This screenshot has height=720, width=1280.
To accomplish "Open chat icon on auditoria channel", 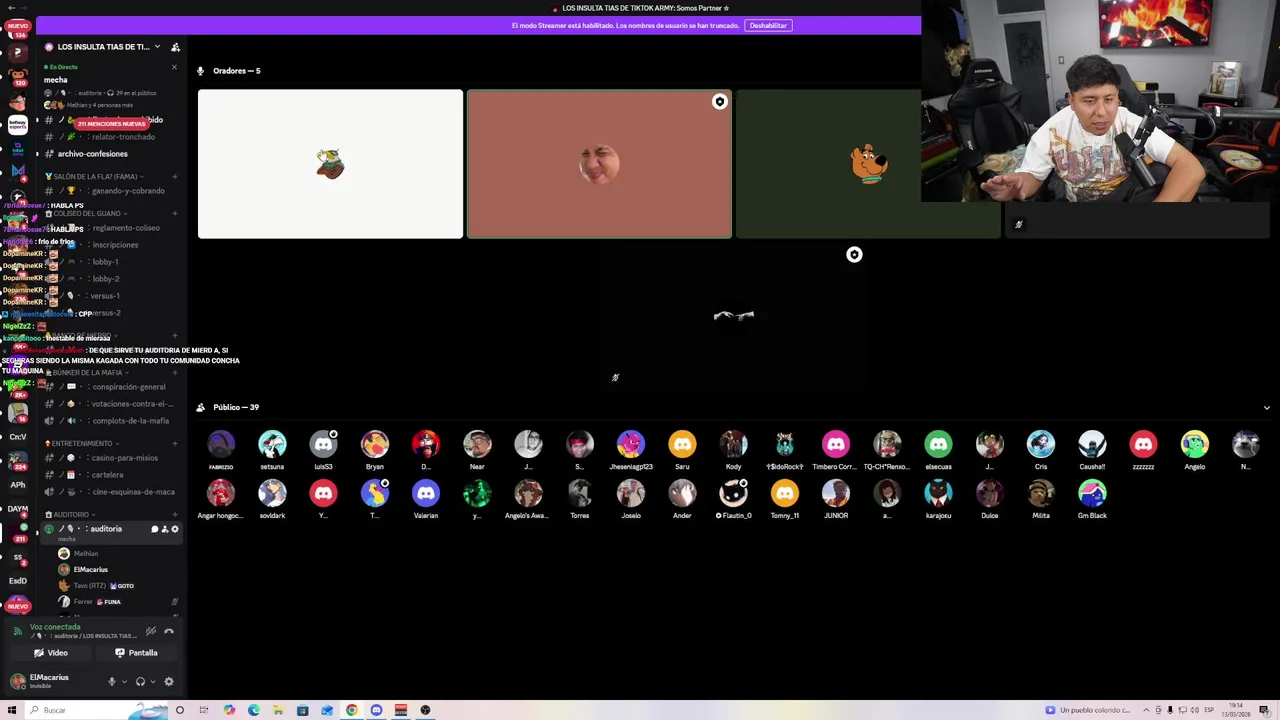I will pos(154,529).
